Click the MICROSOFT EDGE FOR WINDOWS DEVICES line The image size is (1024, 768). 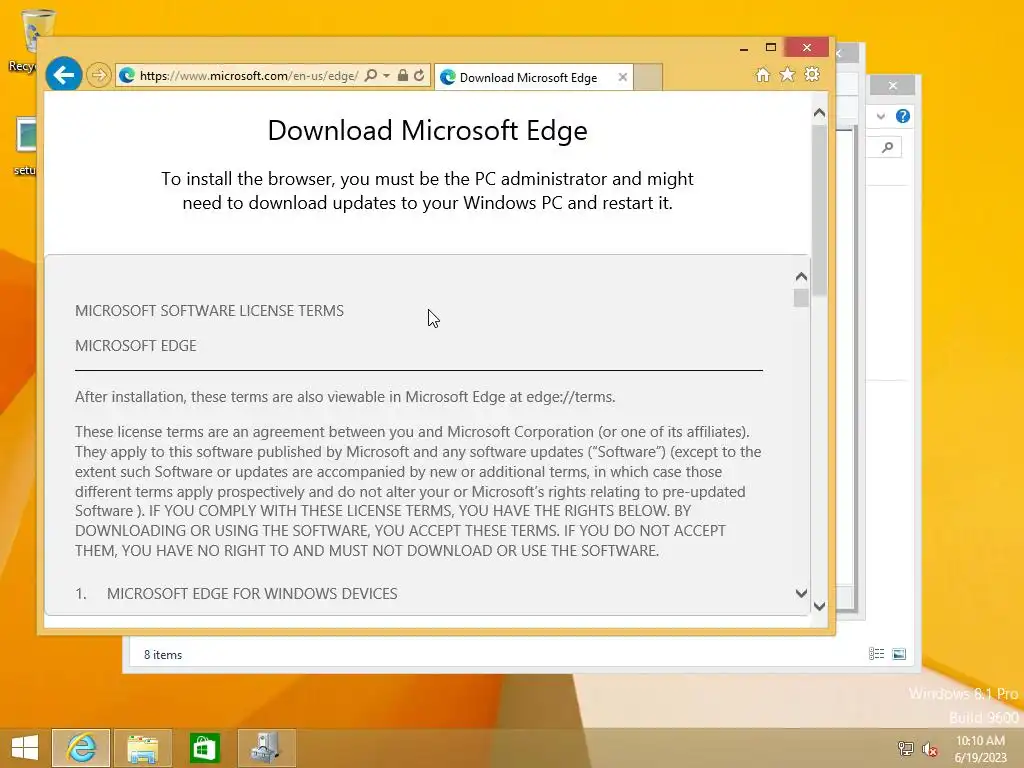[252, 594]
